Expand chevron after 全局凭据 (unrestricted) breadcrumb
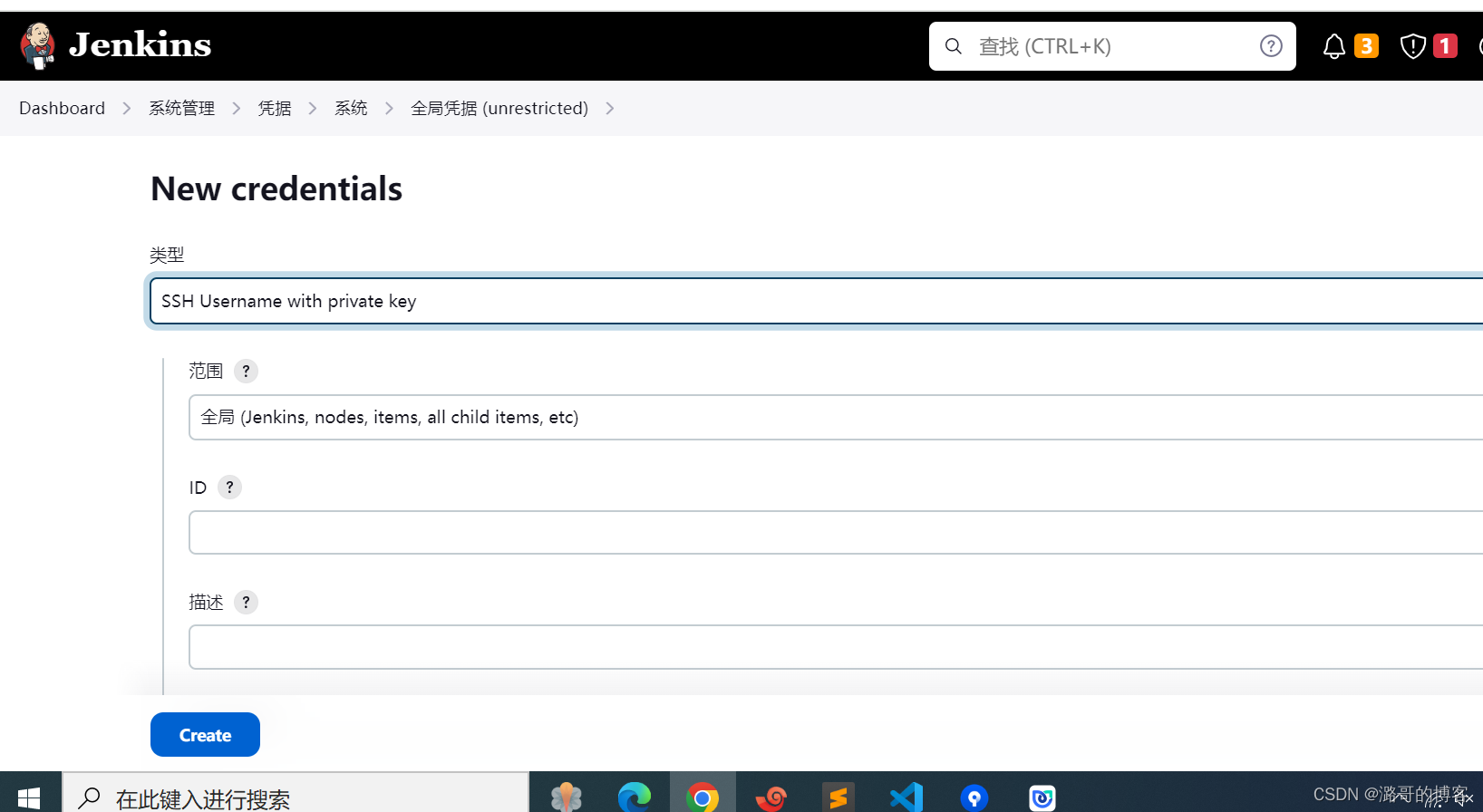The height and width of the screenshot is (812, 1483). coord(610,109)
